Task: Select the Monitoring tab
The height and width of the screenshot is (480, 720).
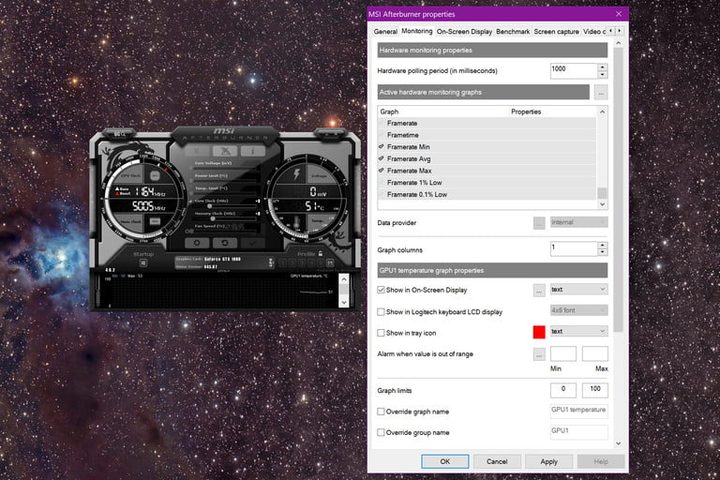Action: click(x=417, y=31)
